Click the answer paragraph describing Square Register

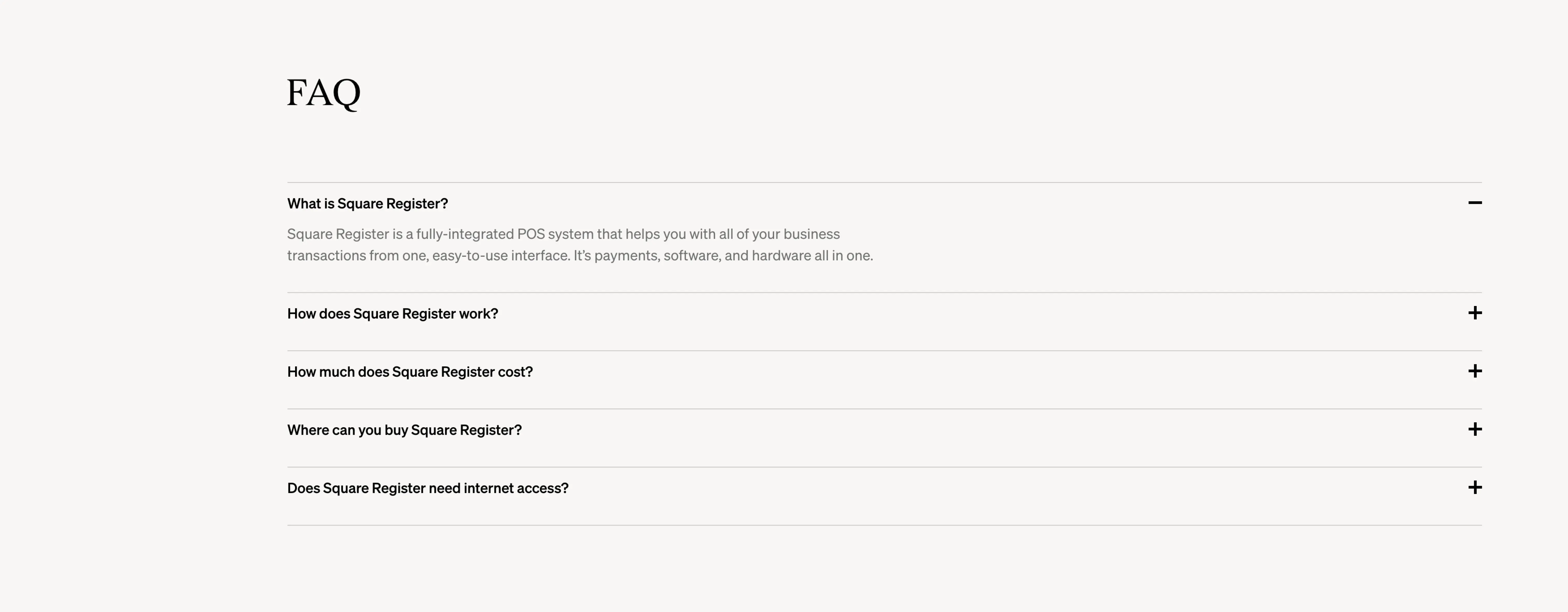coord(579,245)
